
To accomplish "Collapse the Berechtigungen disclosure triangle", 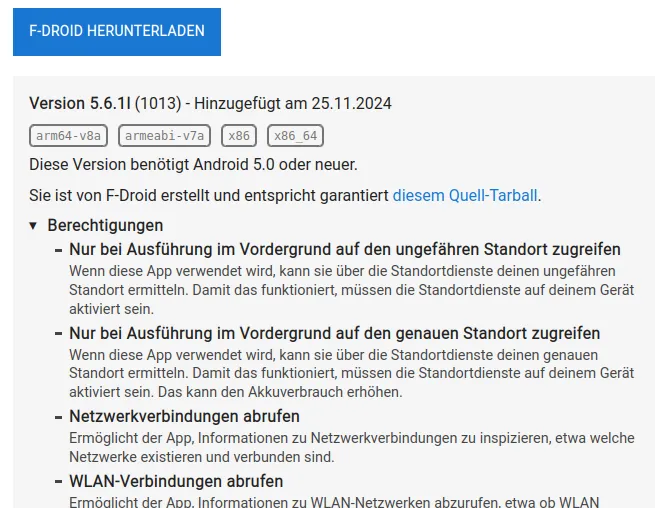I will (x=34, y=226).
